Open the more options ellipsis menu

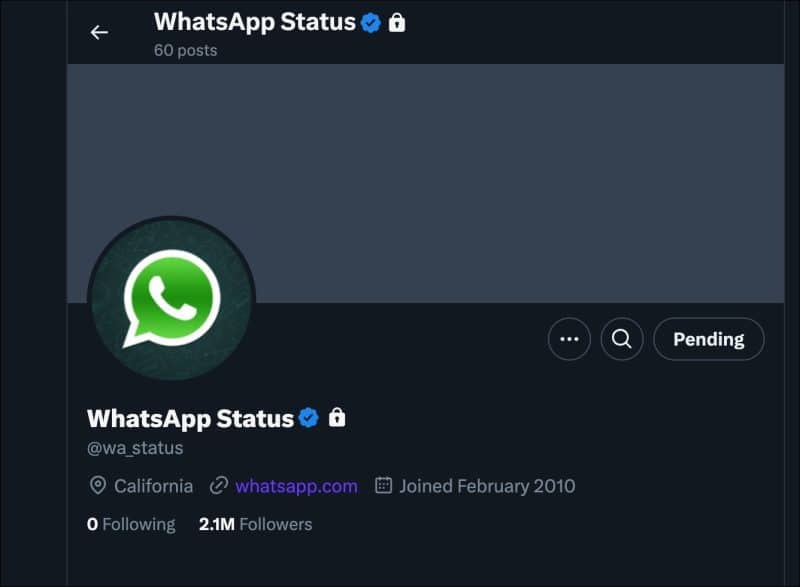pos(569,339)
